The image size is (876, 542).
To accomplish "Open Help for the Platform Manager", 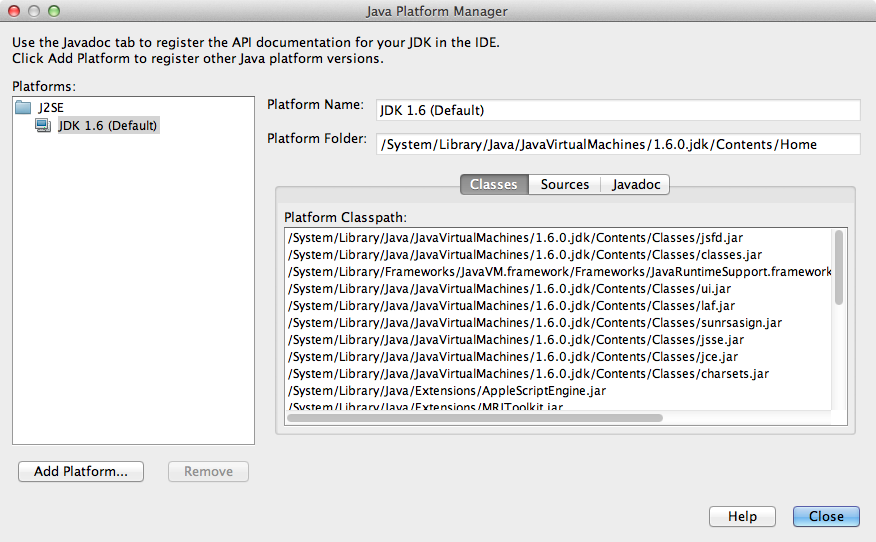I will pos(742,516).
